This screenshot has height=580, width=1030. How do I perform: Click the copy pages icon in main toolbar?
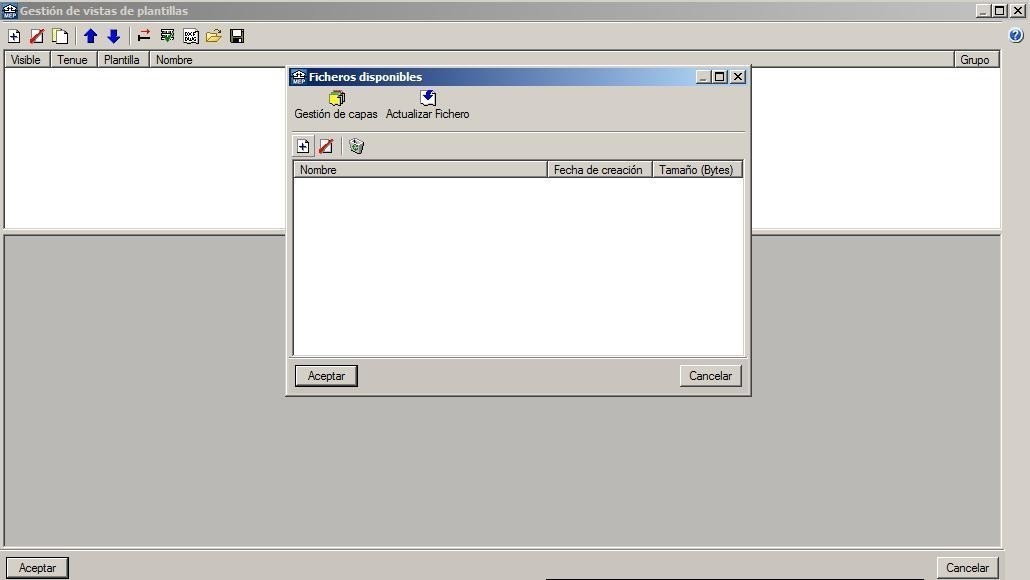(x=60, y=36)
